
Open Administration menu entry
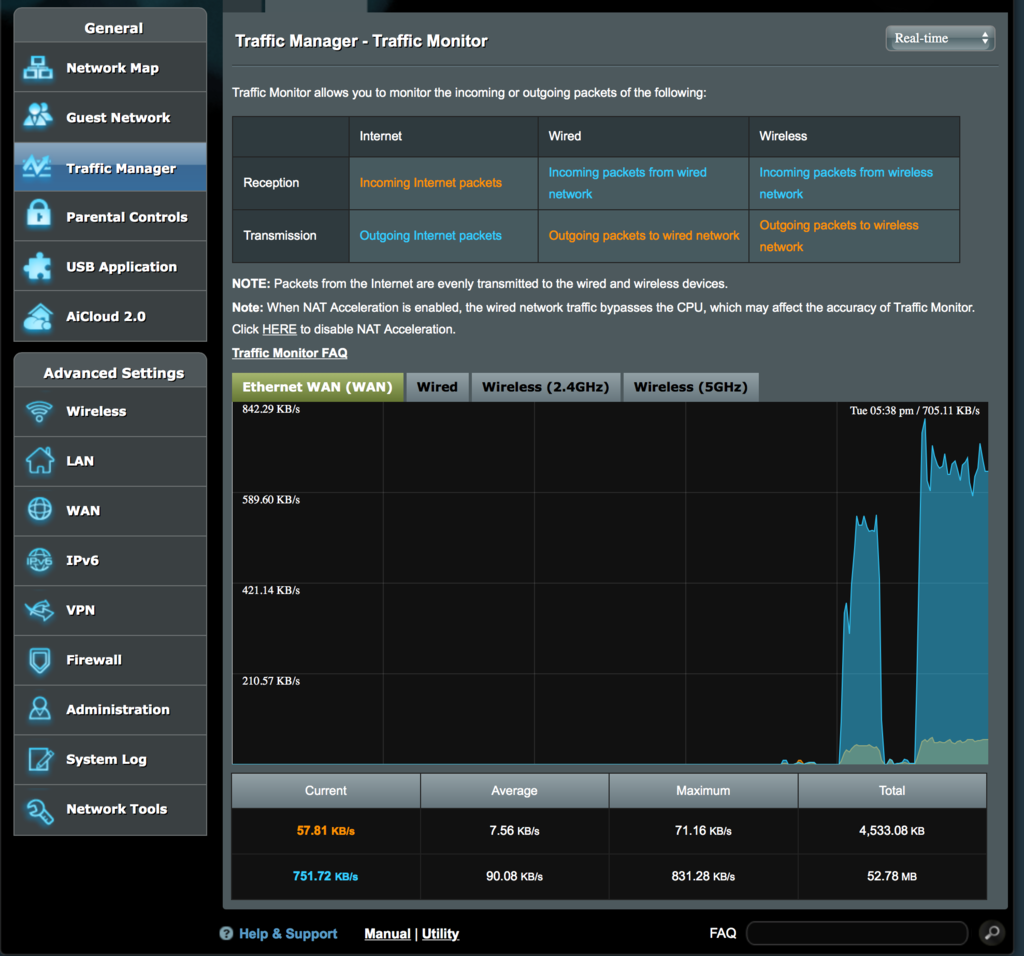click(110, 709)
